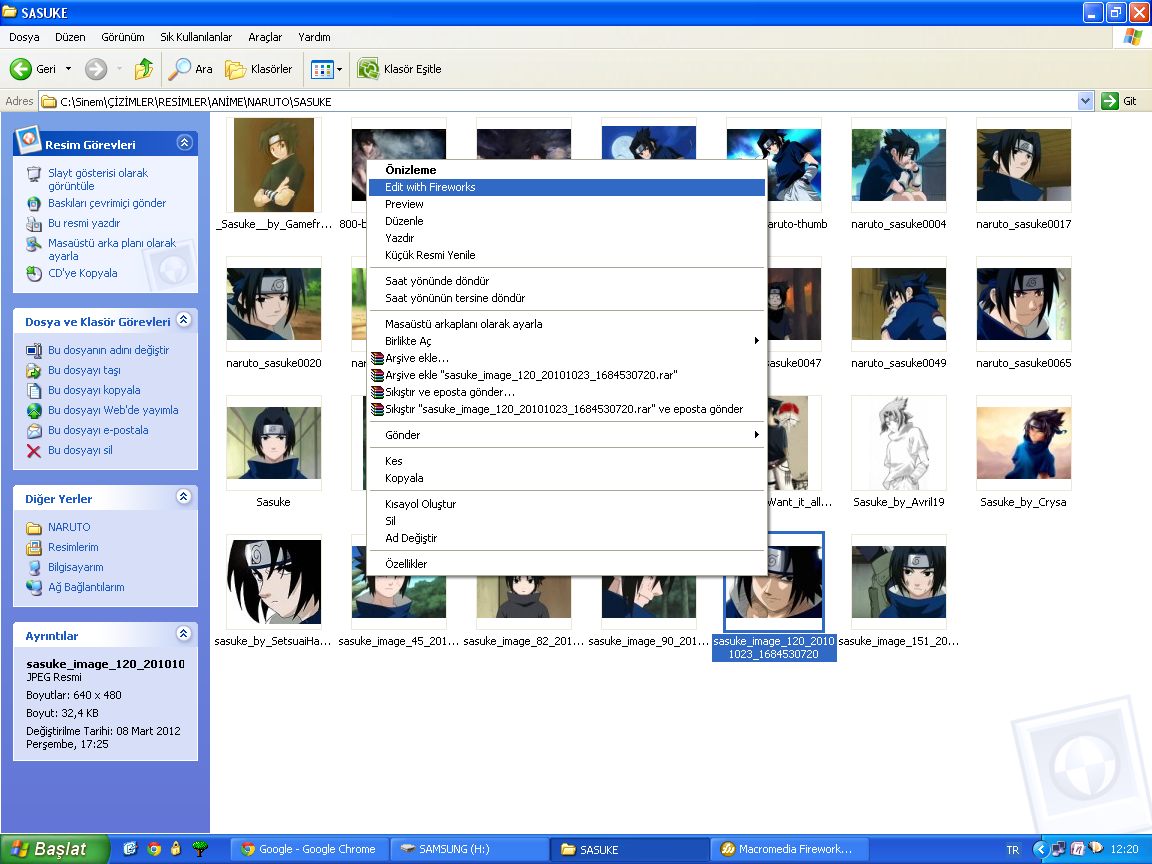Click the slideshow icon beside Slayt gösterisi
Screen dimensions: 1152x864
pos(34,174)
